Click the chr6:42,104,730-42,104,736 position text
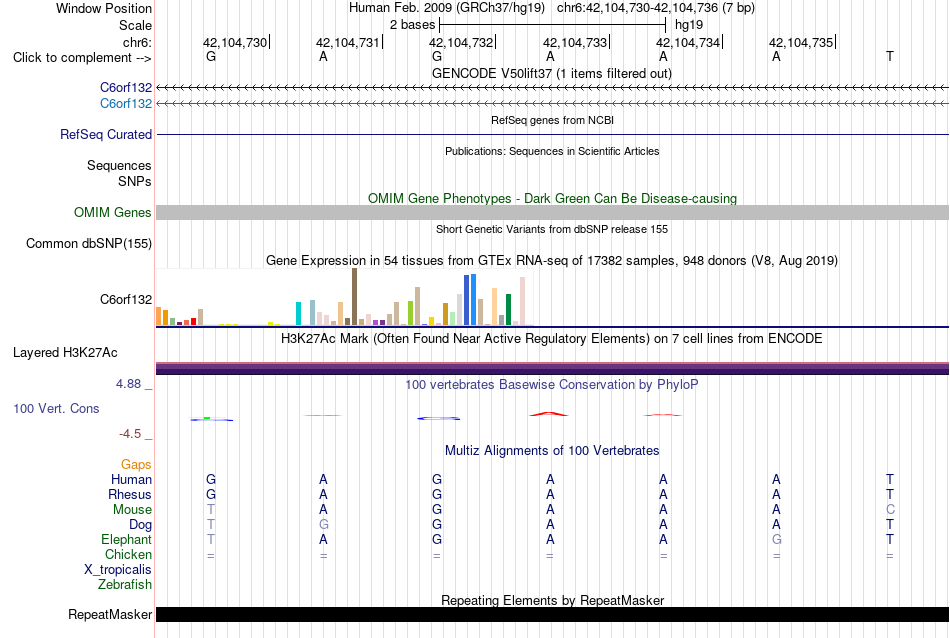Image resolution: width=950 pixels, height=638 pixels. (x=656, y=8)
